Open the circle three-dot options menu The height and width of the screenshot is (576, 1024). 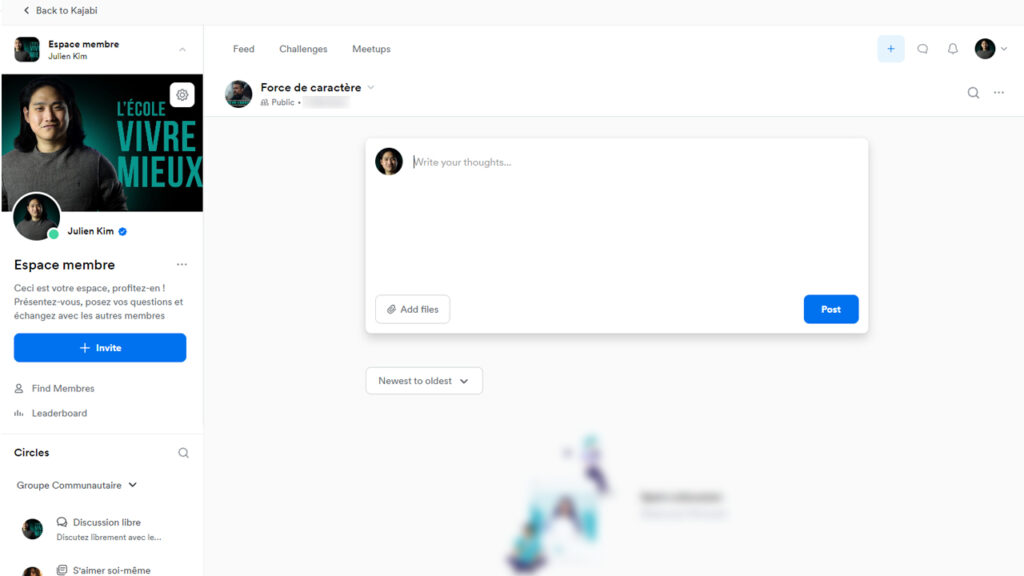pos(999,93)
